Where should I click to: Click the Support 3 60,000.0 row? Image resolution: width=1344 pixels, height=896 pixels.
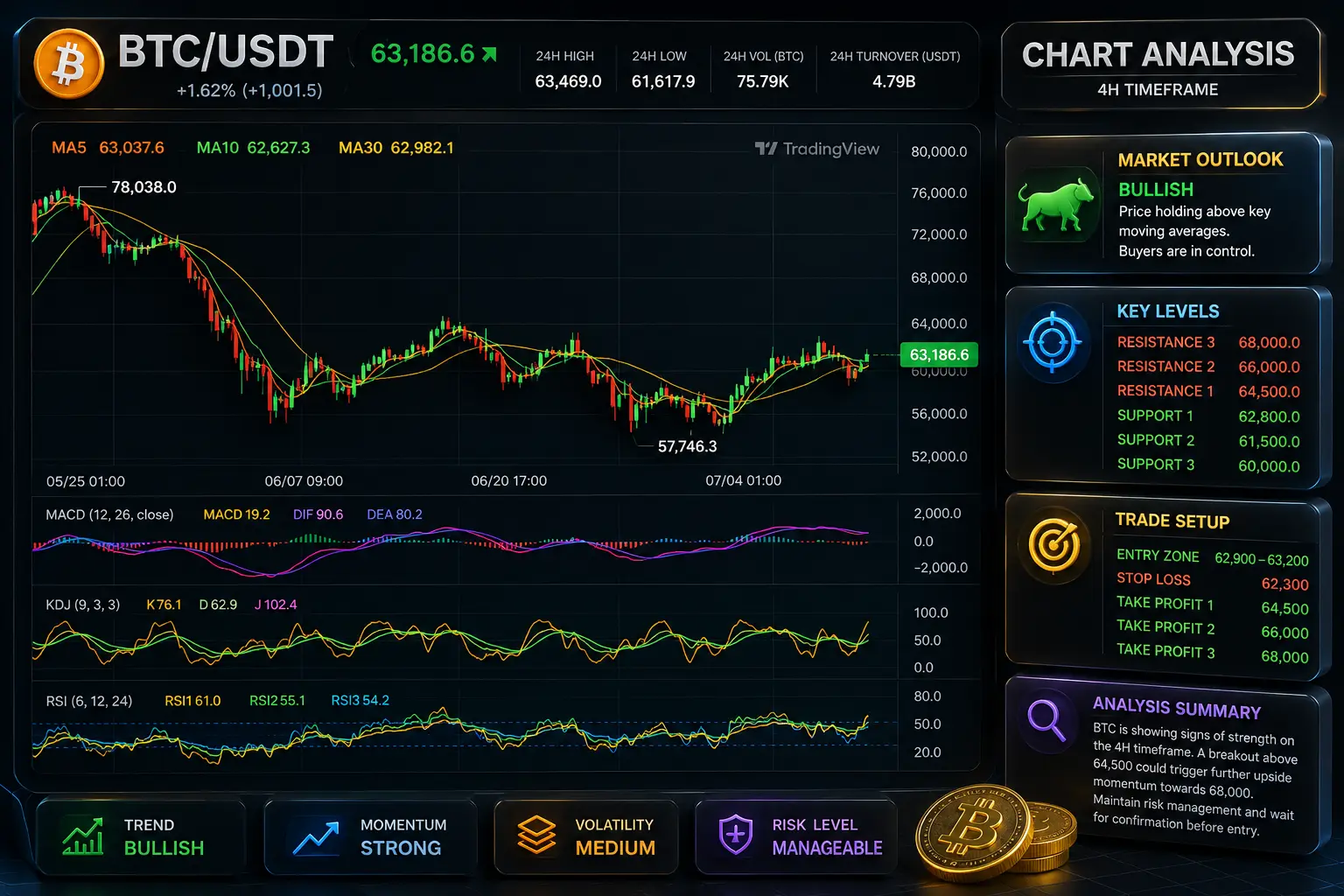(x=1208, y=465)
